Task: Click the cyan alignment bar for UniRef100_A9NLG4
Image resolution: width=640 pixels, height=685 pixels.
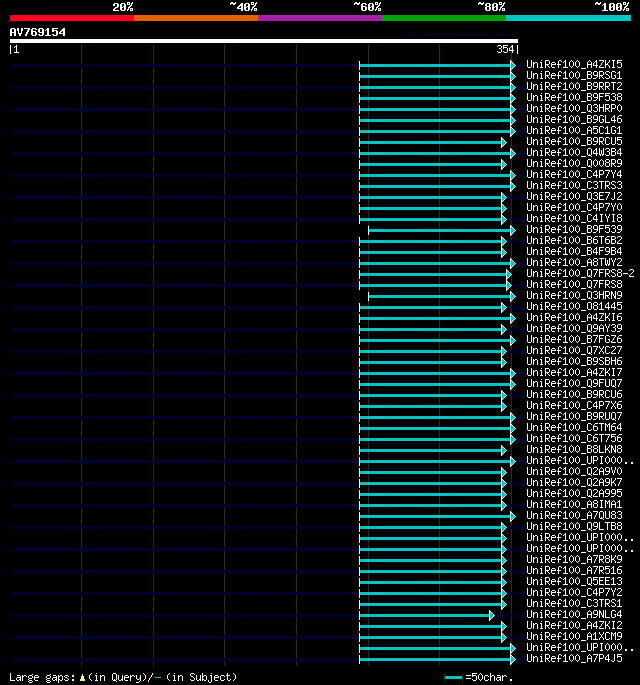Action: (427, 616)
